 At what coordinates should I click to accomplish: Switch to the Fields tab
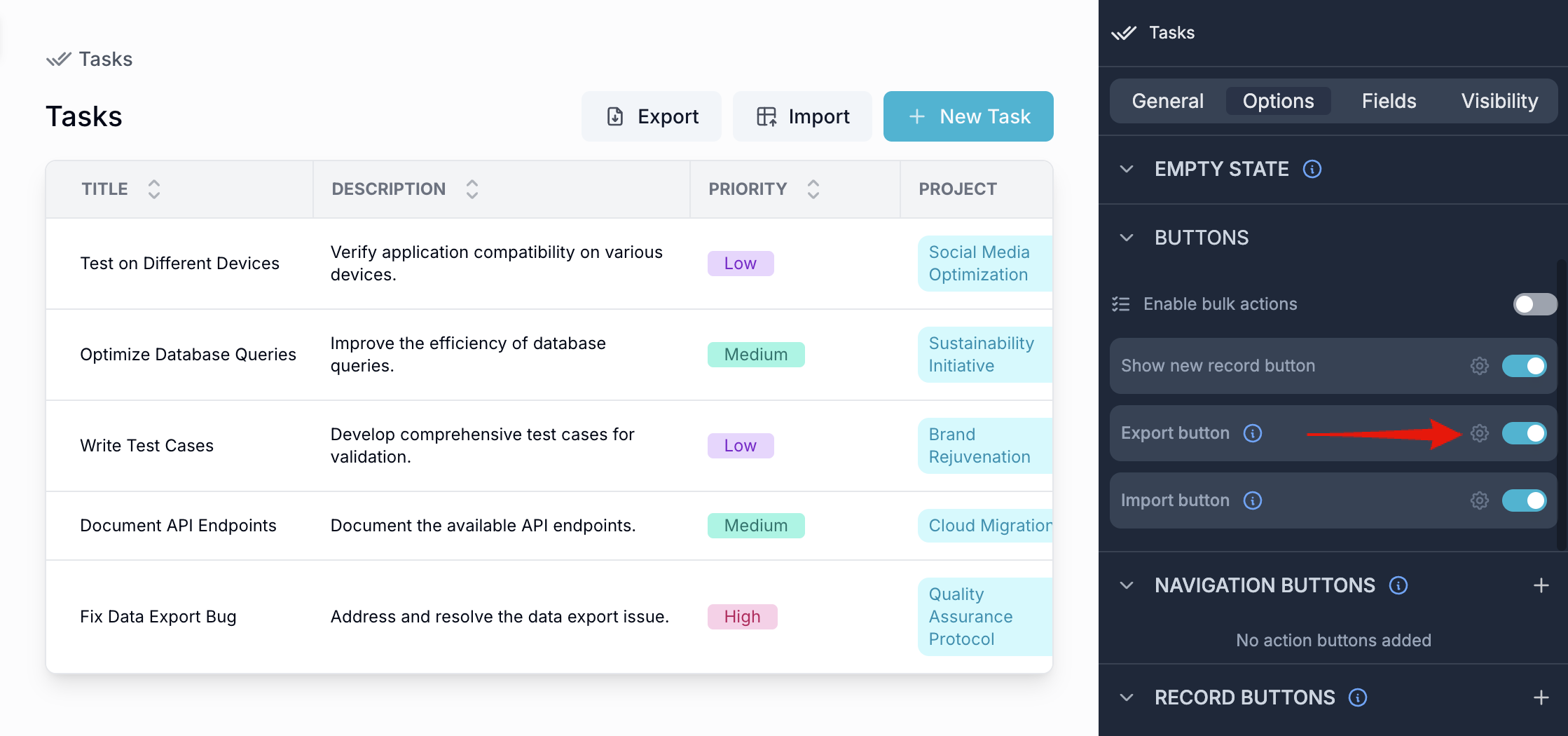click(1389, 101)
